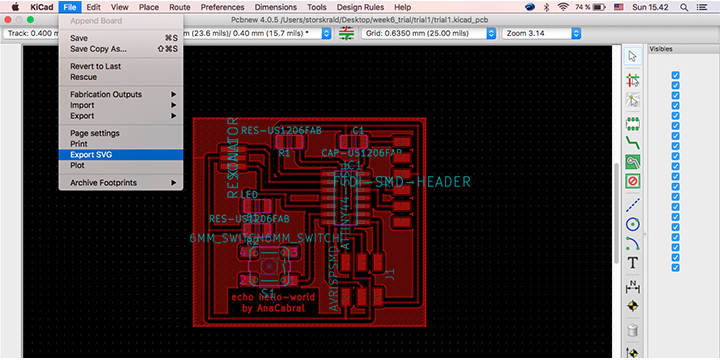Select the add dimension tool

tap(633, 287)
